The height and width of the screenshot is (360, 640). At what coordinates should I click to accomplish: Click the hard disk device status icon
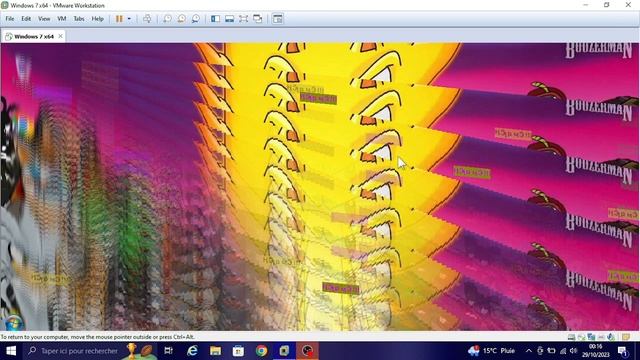(571, 337)
